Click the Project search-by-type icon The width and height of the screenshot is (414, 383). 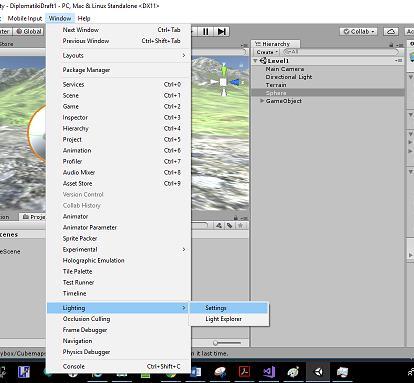coord(219,226)
